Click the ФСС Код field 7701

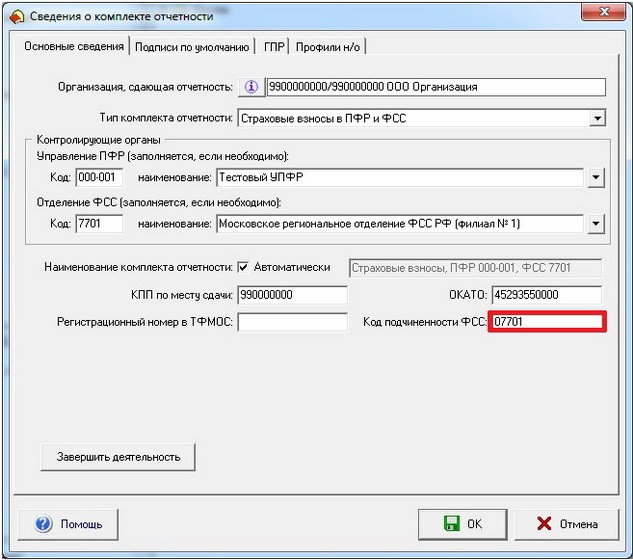(x=99, y=224)
